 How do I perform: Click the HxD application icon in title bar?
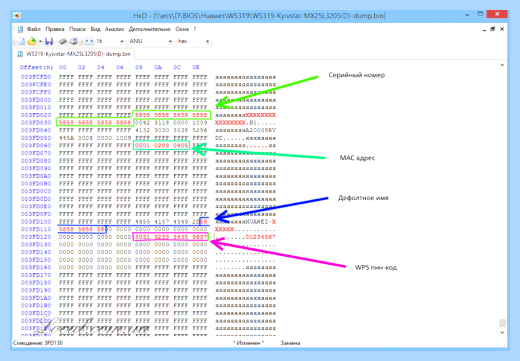[x=17, y=15]
